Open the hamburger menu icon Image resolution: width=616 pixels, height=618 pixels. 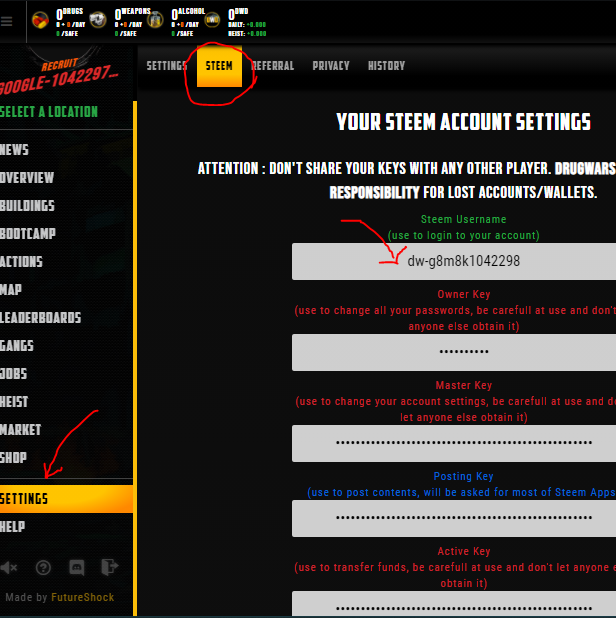6,21
